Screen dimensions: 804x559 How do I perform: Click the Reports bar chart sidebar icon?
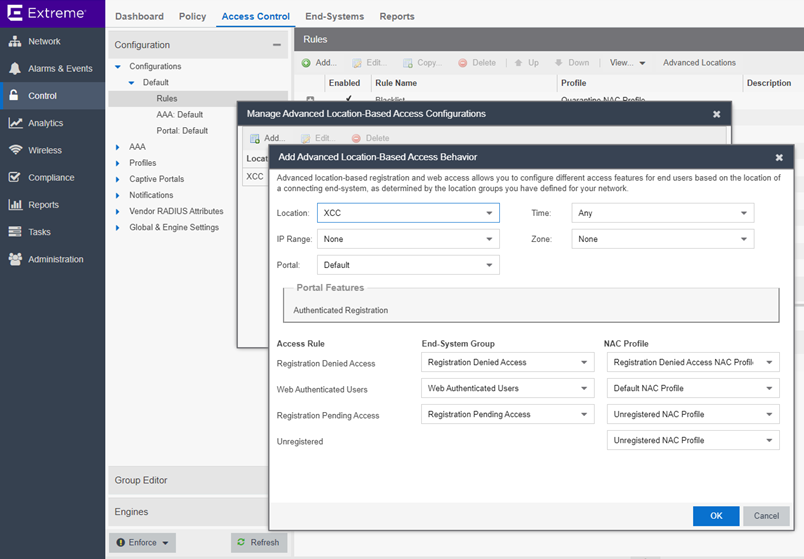pyautogui.click(x=15, y=205)
